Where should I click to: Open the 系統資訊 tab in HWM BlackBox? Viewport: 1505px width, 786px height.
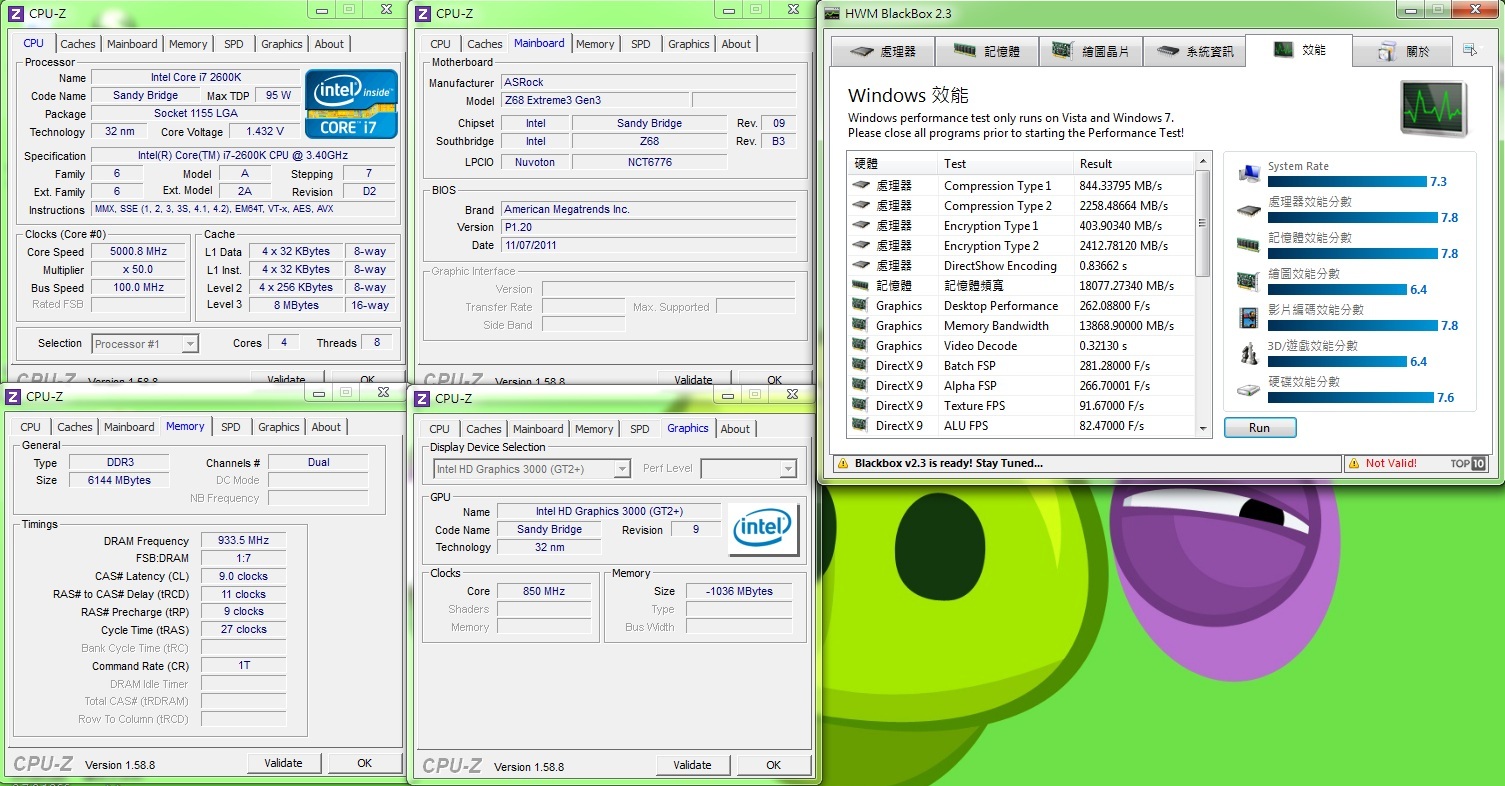1194,52
